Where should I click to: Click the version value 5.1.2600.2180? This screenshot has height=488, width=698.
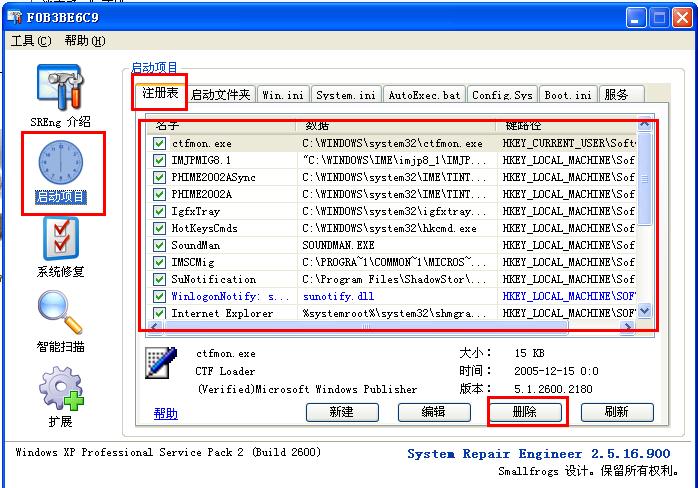coord(553,389)
